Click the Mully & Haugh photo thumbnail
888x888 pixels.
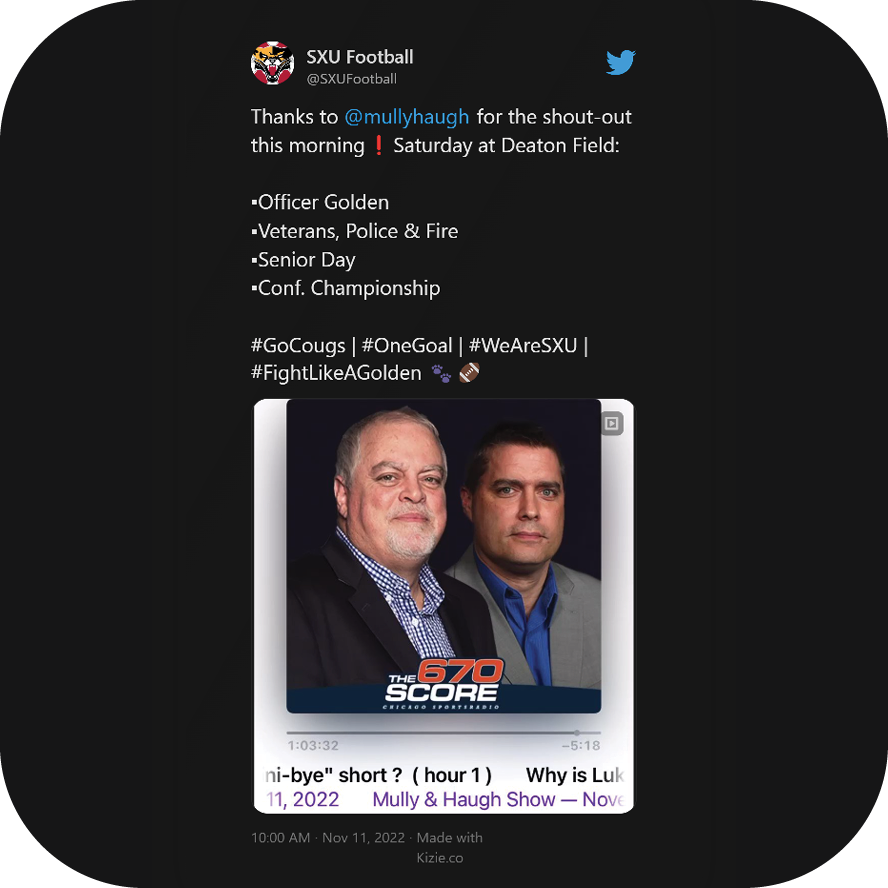click(x=443, y=556)
